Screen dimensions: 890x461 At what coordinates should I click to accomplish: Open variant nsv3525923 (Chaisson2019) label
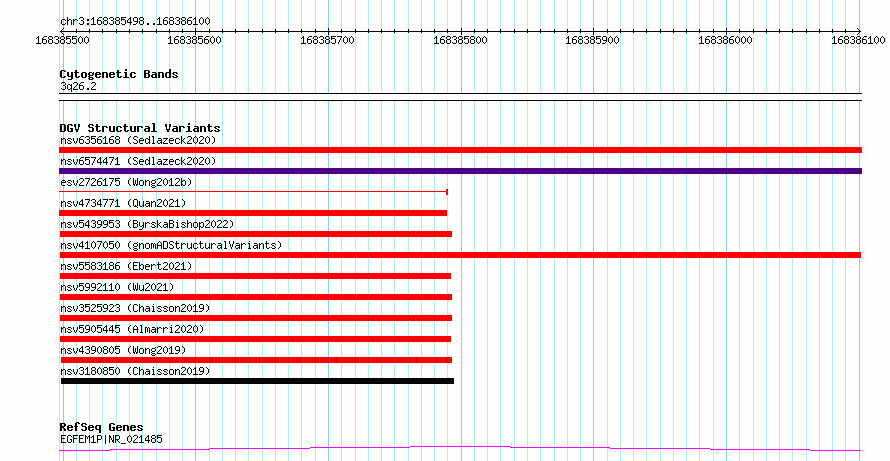(x=135, y=308)
